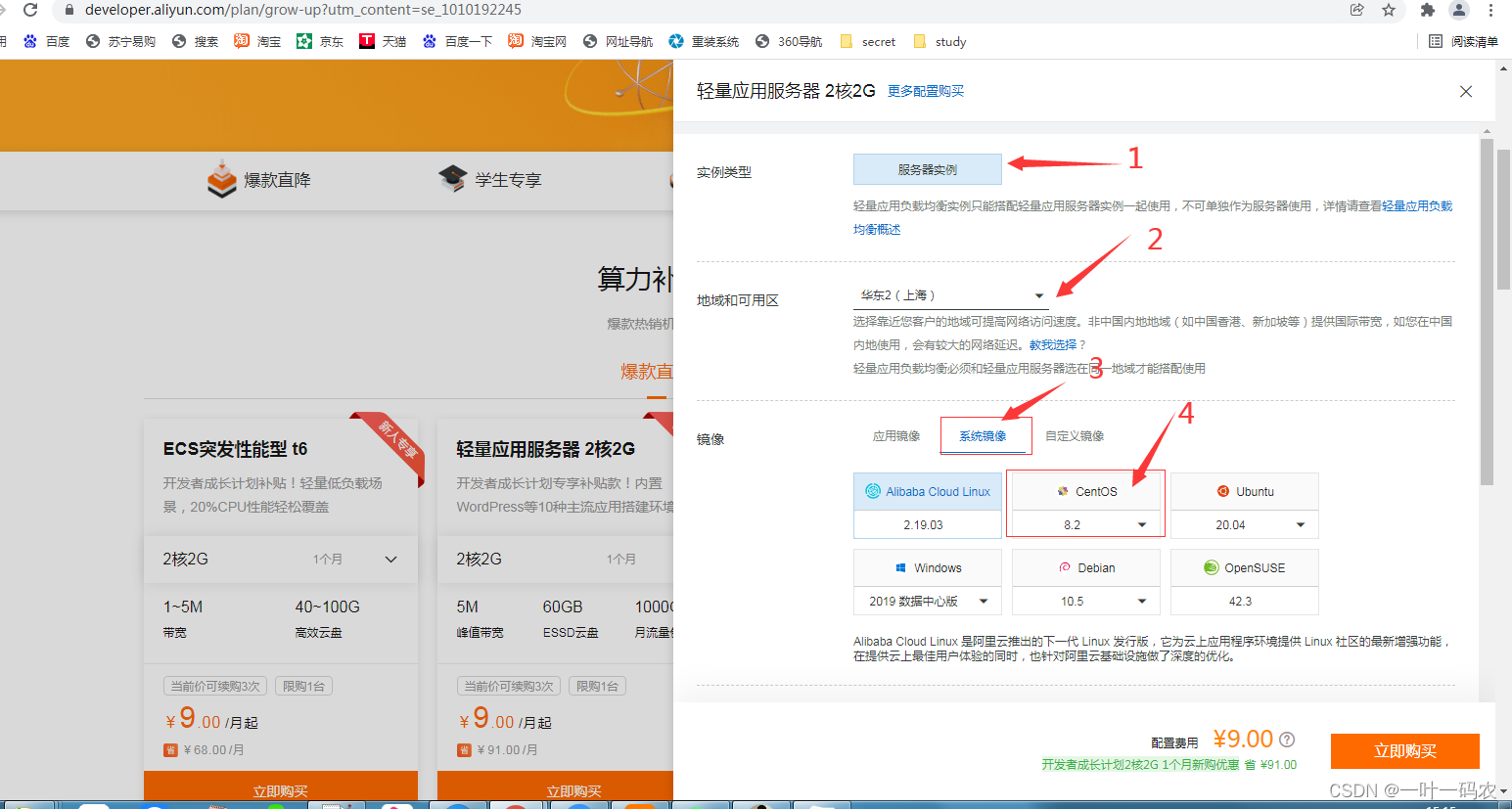Click the ECS突发性能型 t6 card title
1512x809 pixels.
point(235,449)
